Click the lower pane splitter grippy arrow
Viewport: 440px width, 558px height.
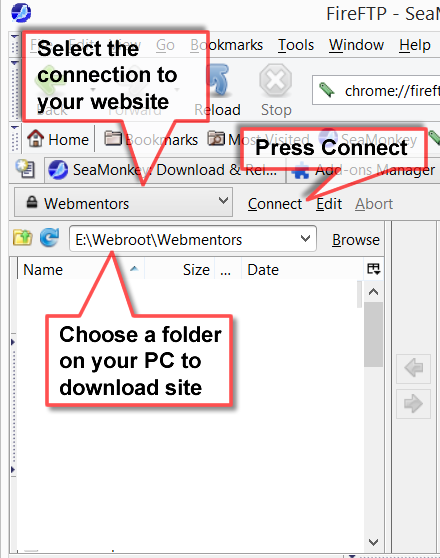(x=13, y=470)
